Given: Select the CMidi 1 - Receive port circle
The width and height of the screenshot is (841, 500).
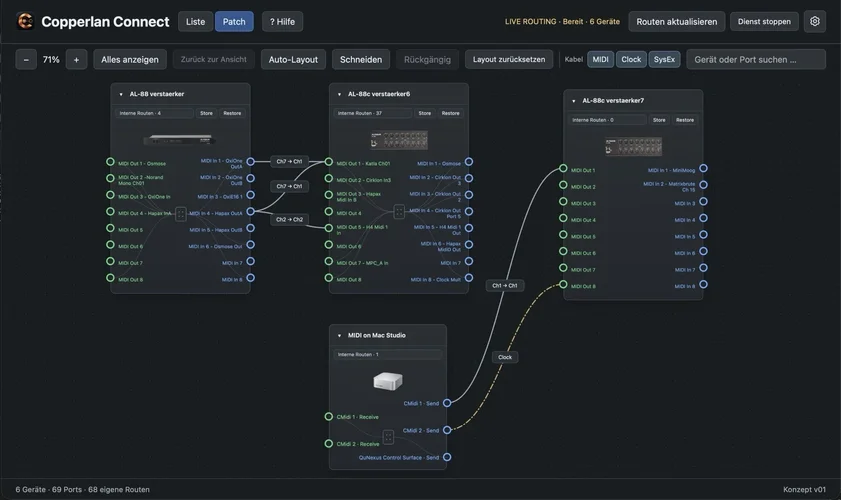Looking at the screenshot, I should 329,416.
